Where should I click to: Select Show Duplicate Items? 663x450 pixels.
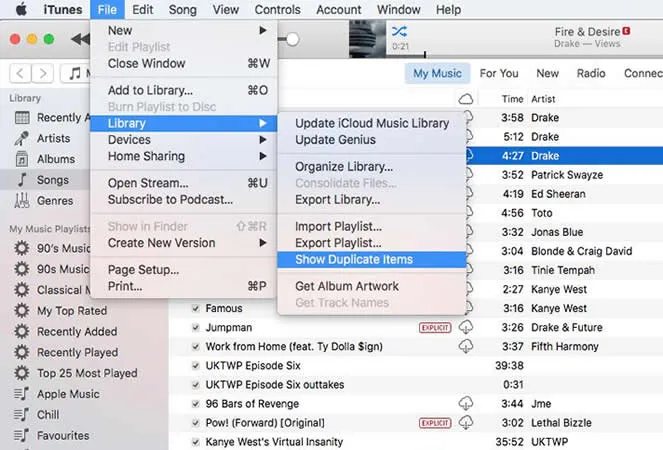[x=372, y=259]
